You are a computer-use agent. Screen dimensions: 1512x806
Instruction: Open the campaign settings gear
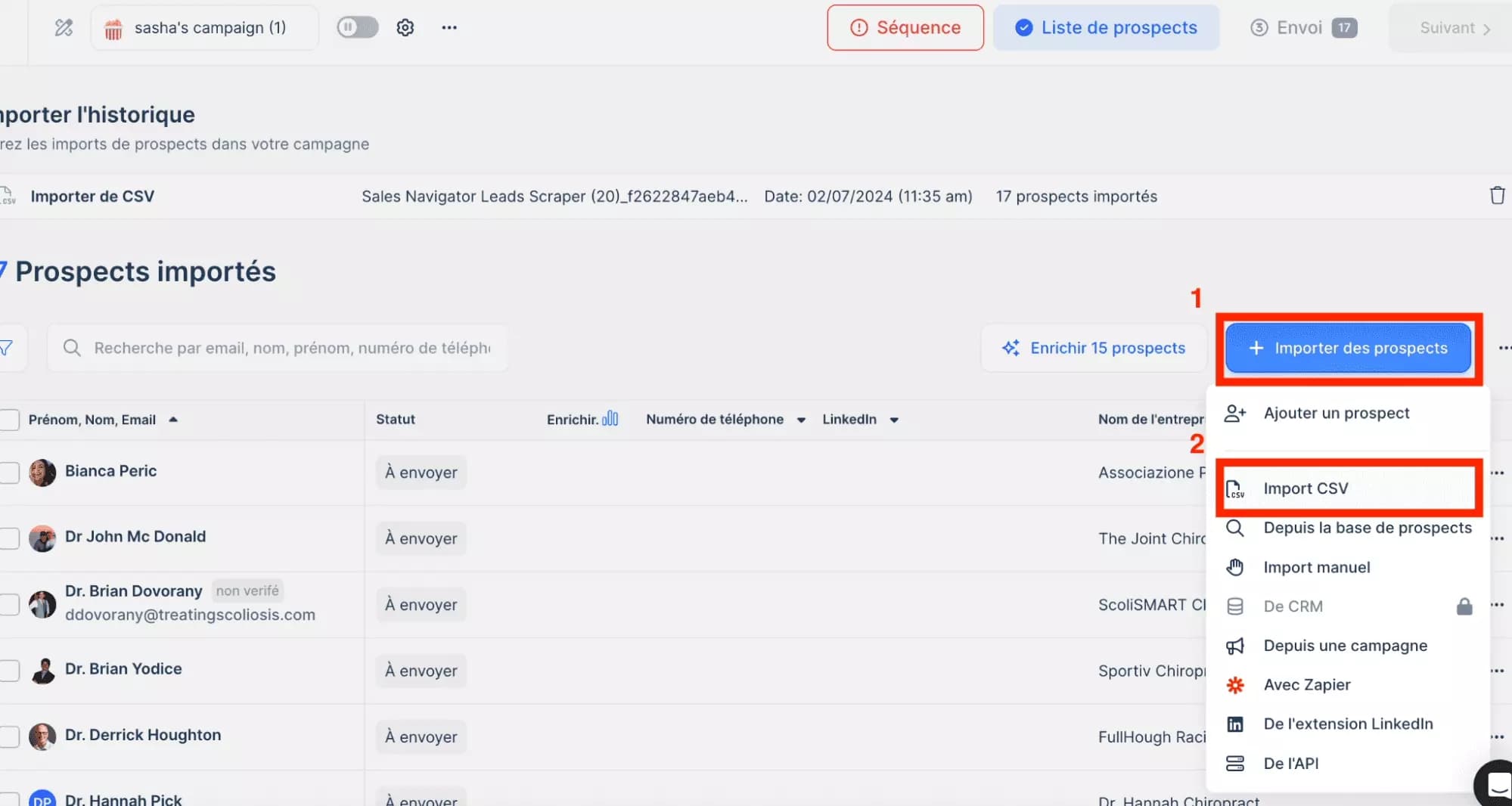pos(405,27)
